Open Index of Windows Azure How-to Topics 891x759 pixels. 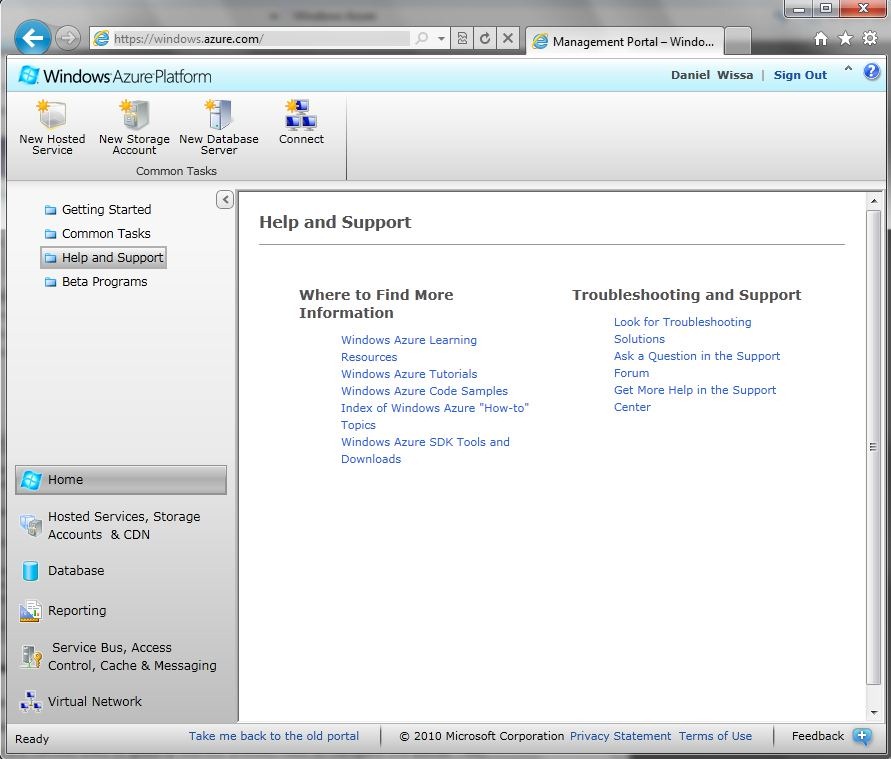435,416
